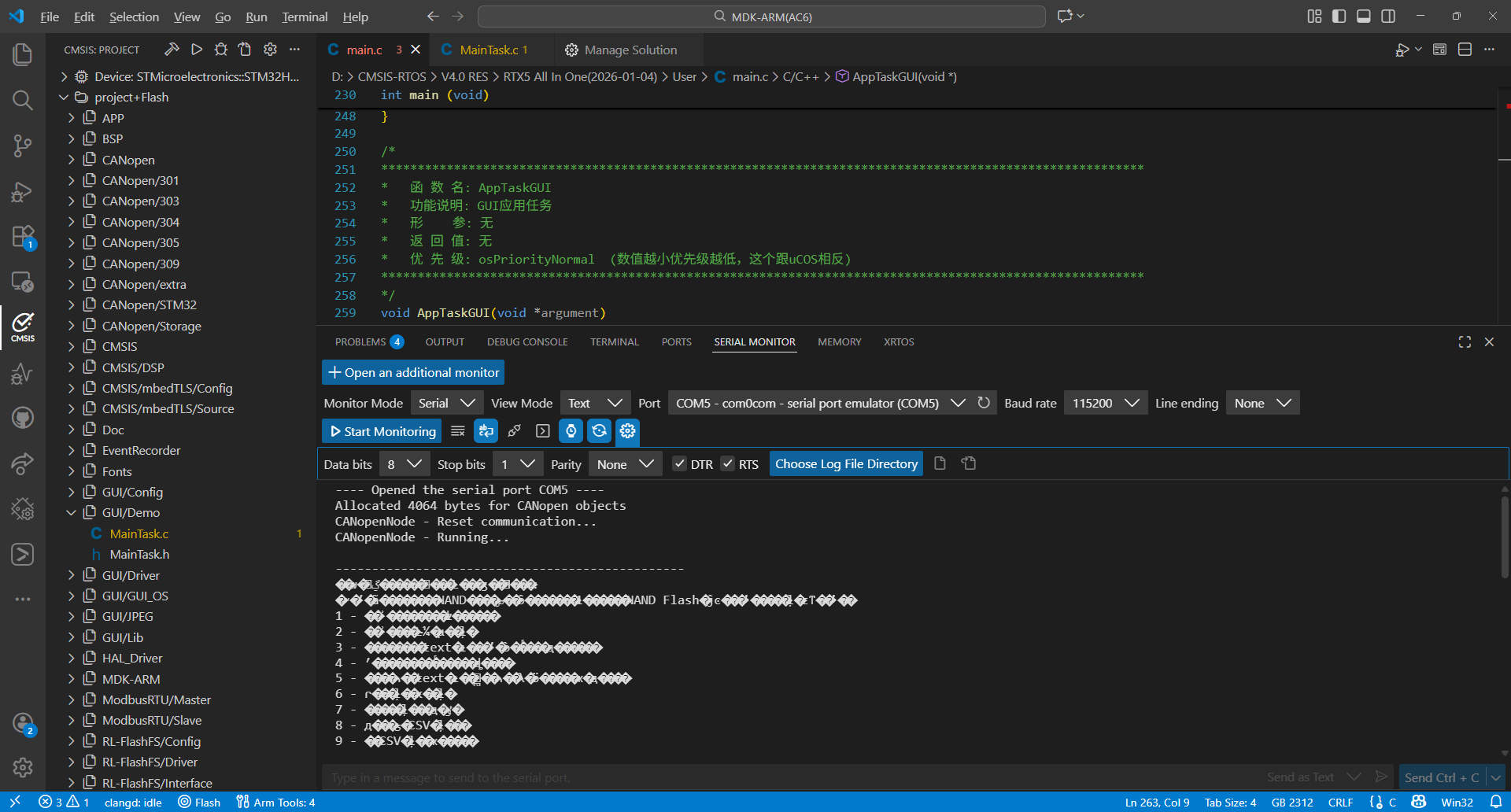Toggle the timestamp clock icon in serial monitor
Screen dimensions: 1511x812
571,431
